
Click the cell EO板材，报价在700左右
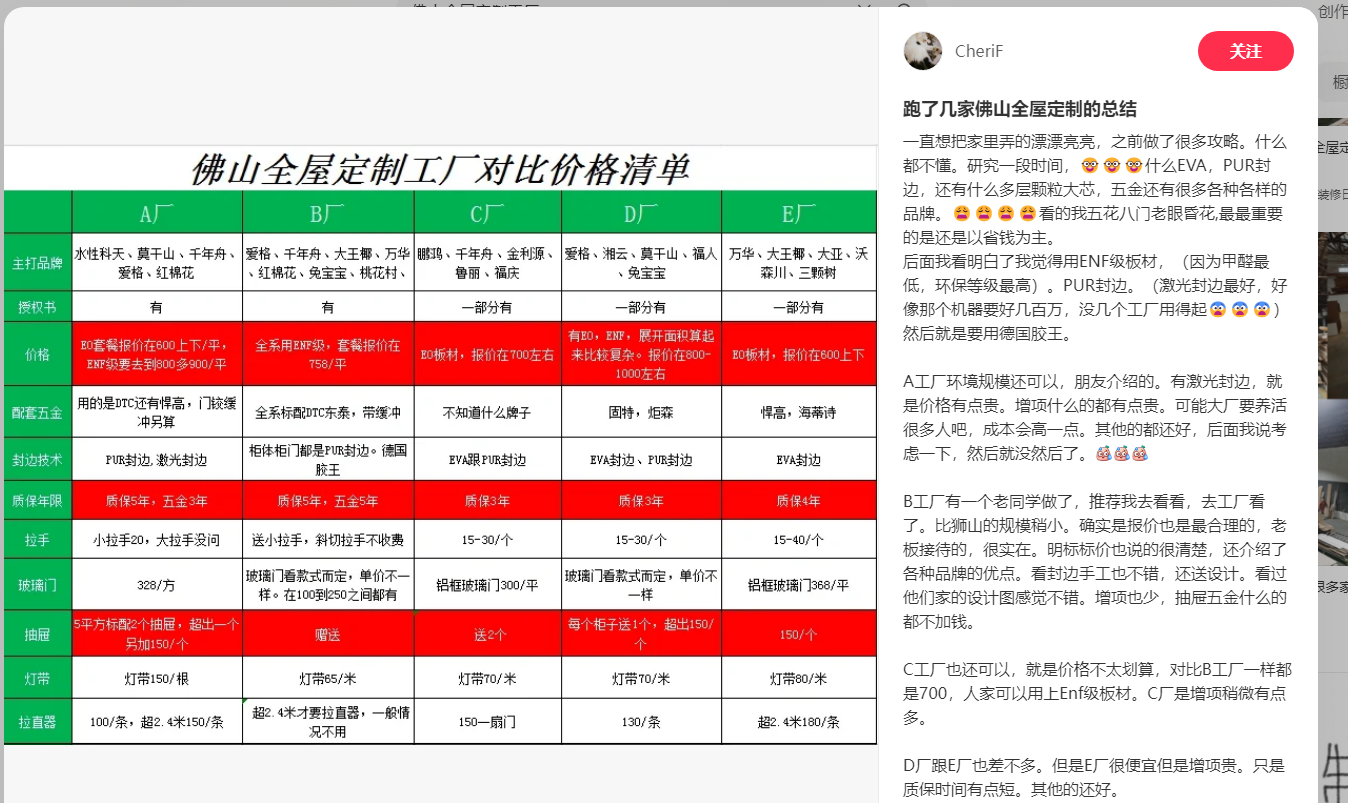click(487, 354)
